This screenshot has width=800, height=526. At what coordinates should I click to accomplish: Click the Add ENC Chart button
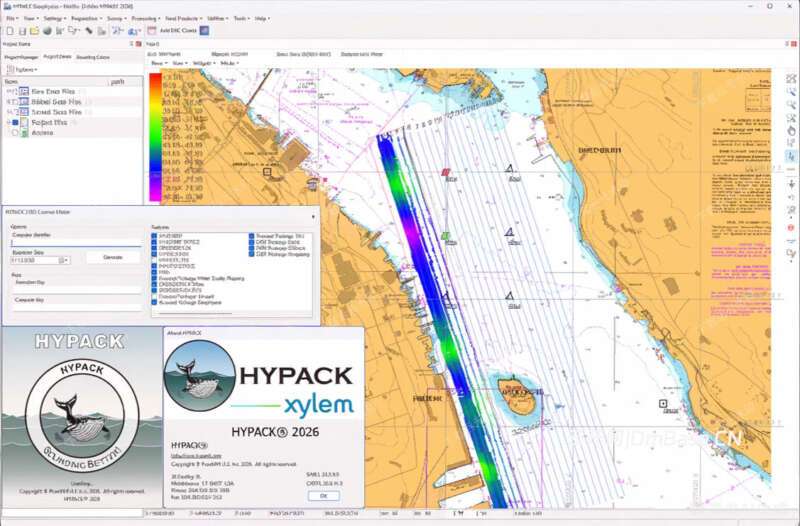pyautogui.click(x=178, y=31)
